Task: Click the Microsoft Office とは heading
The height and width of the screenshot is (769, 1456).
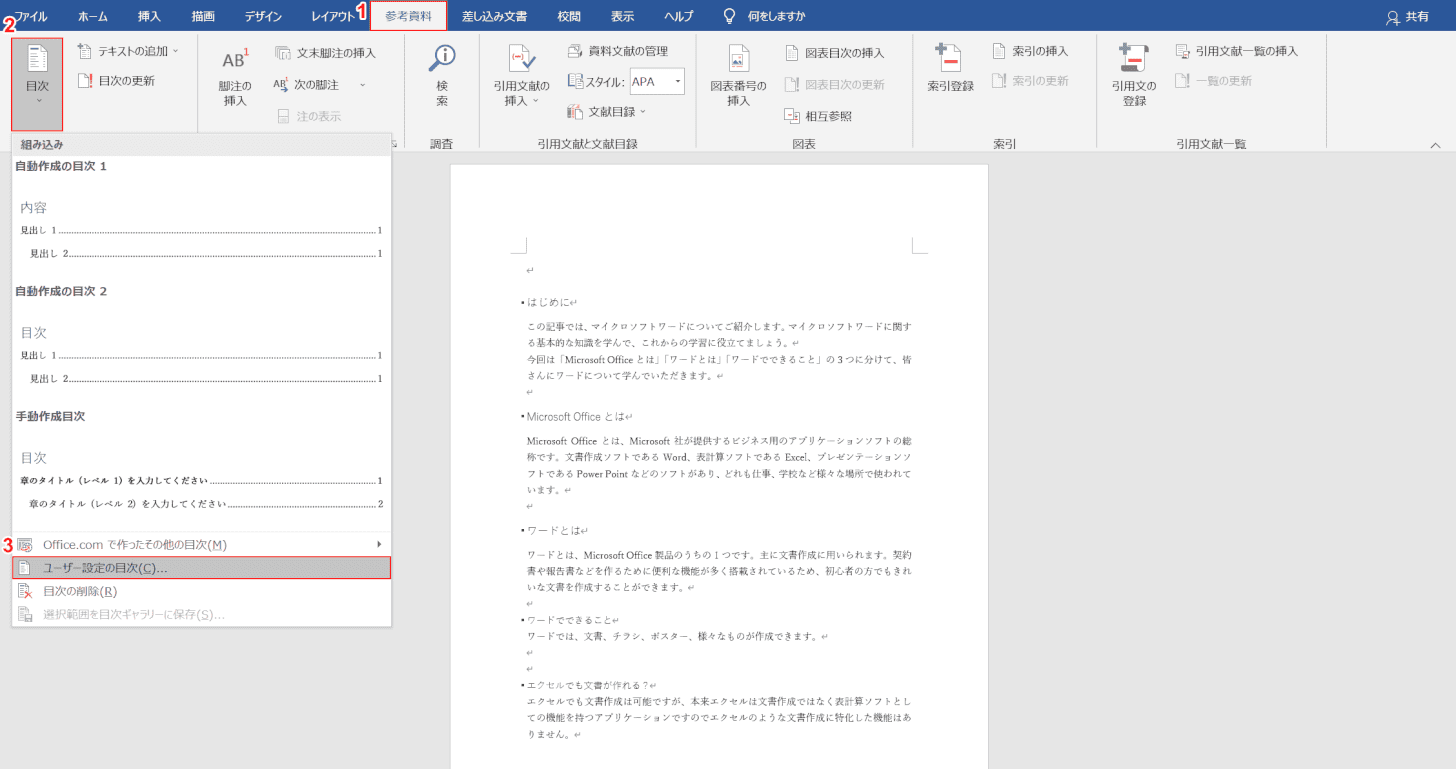Action: 575,416
